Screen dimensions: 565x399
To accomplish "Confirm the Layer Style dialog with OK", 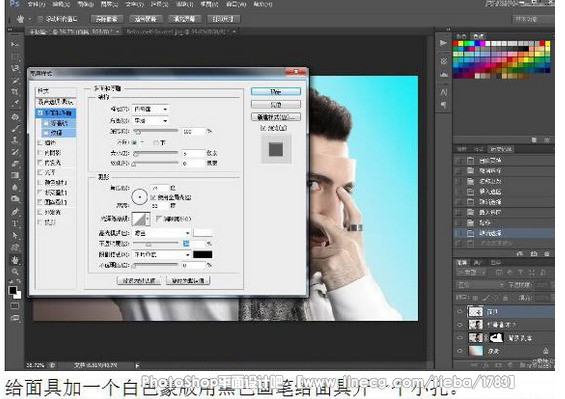I will pos(276,92).
